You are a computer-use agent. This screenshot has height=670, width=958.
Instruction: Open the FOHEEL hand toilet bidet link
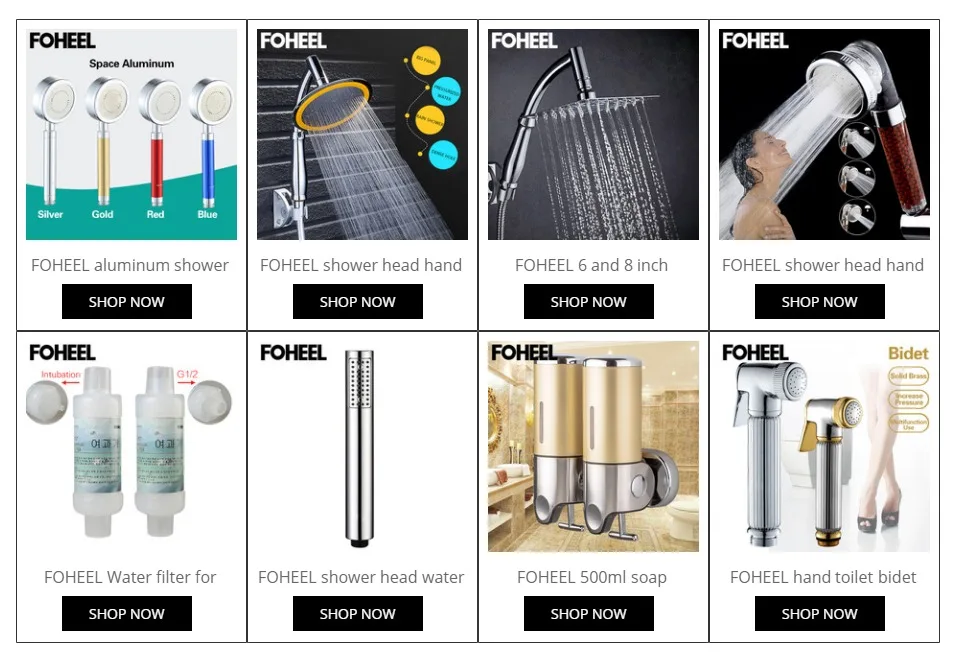coord(823,577)
